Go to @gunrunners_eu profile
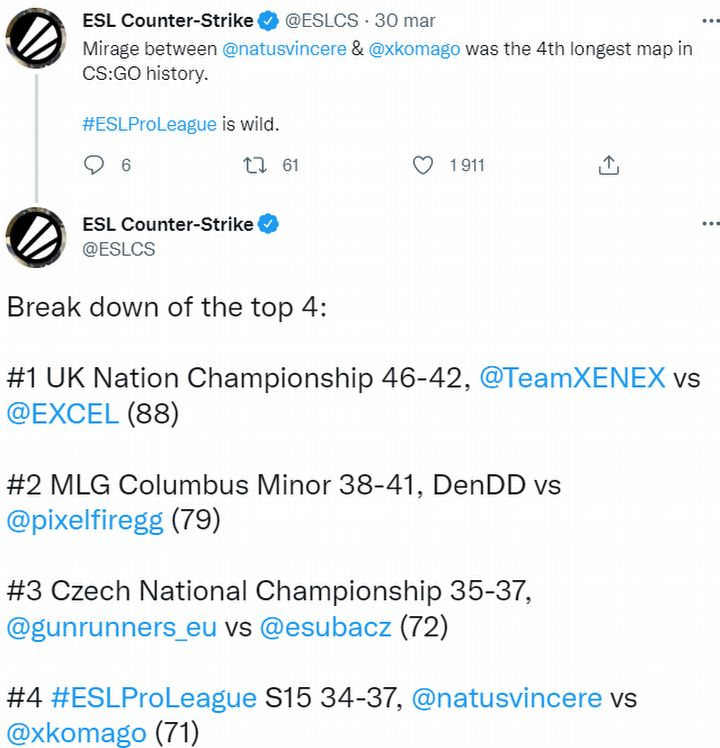The image size is (720, 748). point(112,627)
